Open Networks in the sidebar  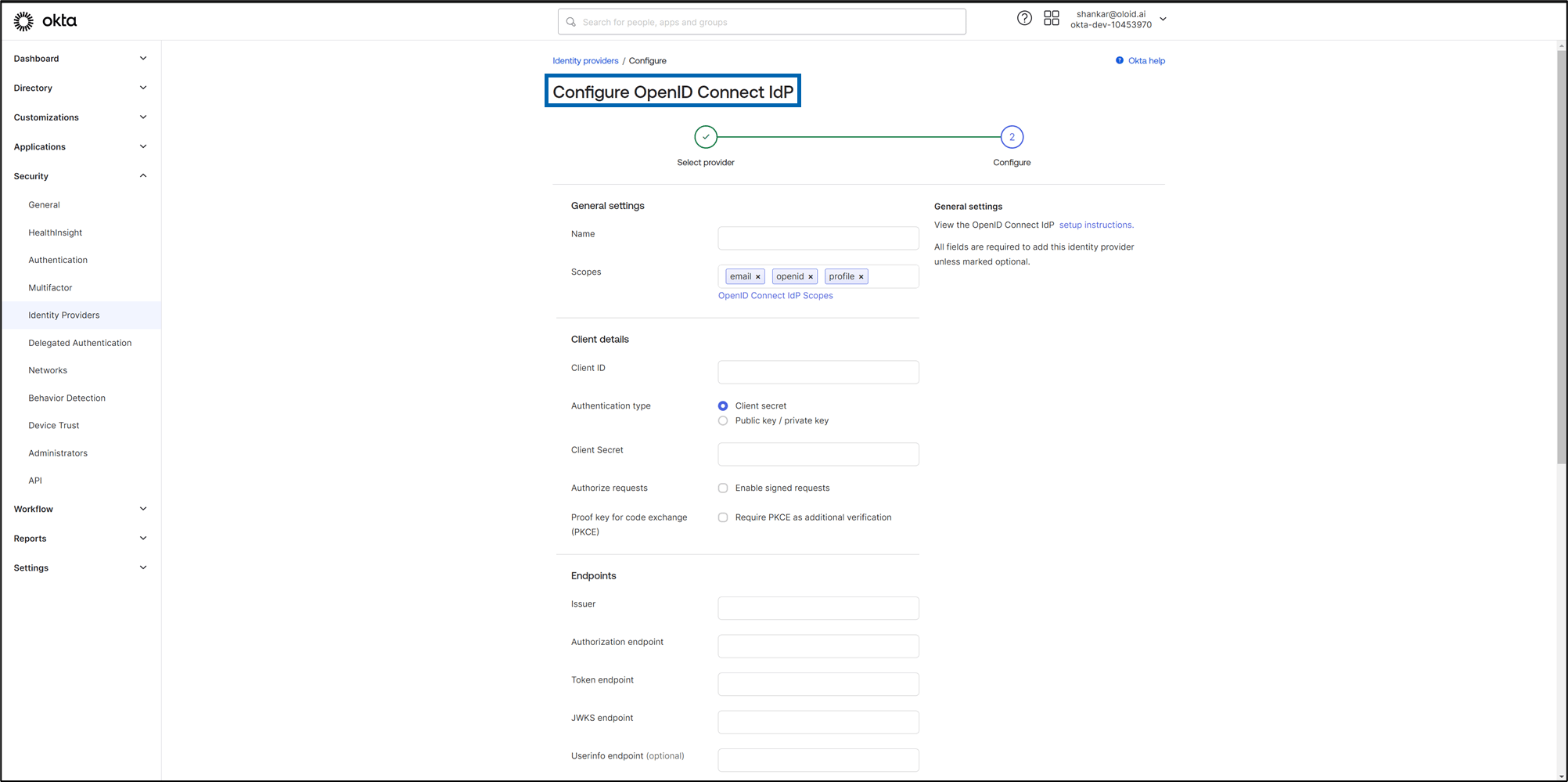tap(48, 370)
